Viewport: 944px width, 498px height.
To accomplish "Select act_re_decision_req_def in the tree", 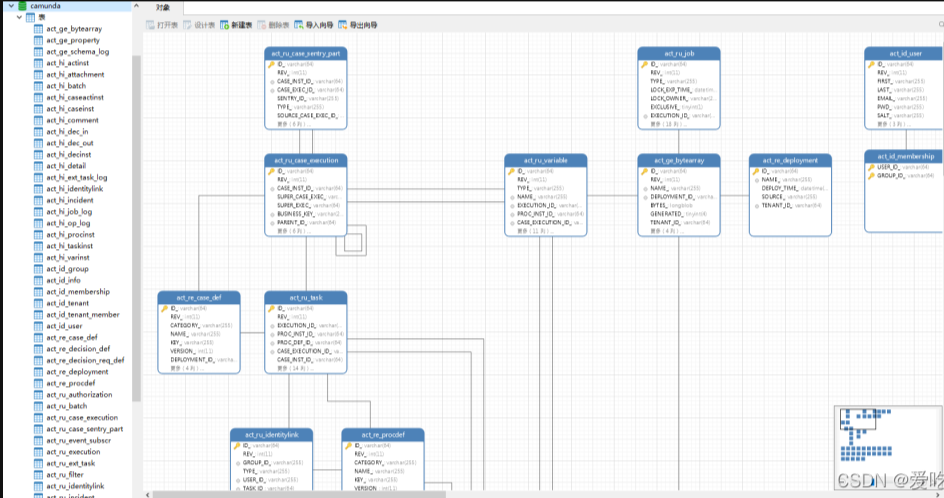I will [85, 361].
